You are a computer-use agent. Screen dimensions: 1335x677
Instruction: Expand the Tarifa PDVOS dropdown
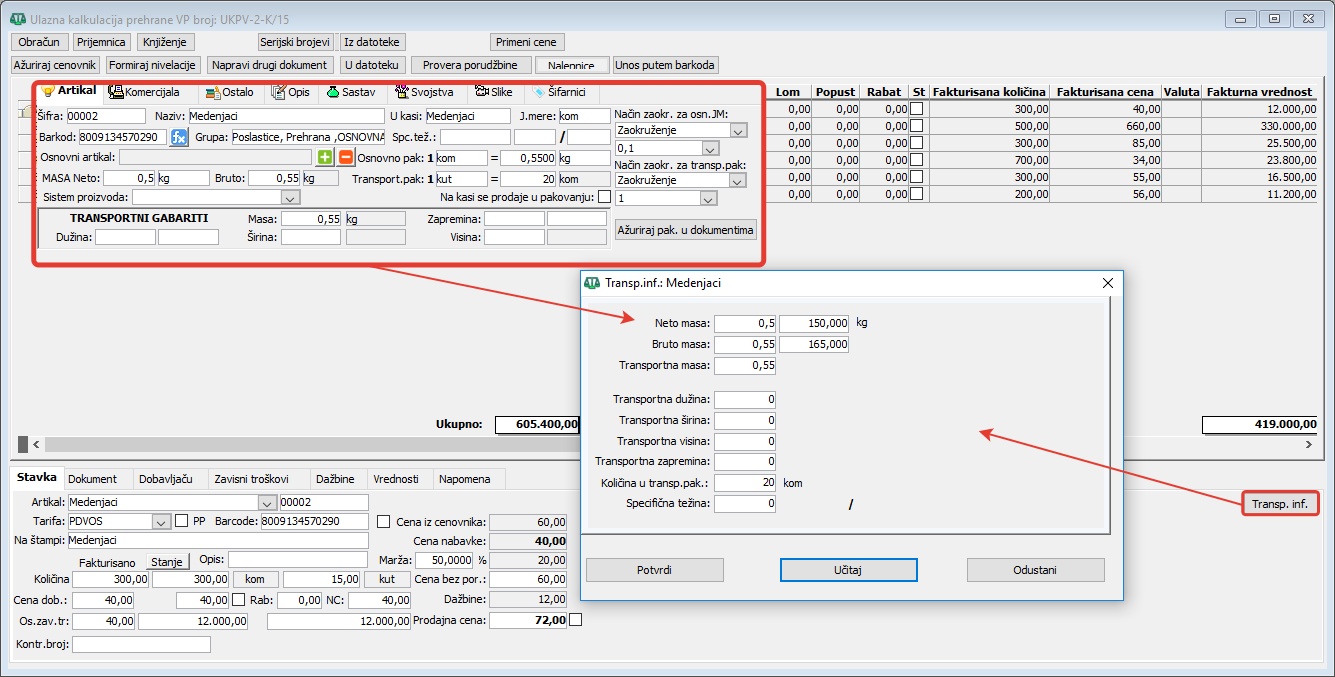coord(161,521)
